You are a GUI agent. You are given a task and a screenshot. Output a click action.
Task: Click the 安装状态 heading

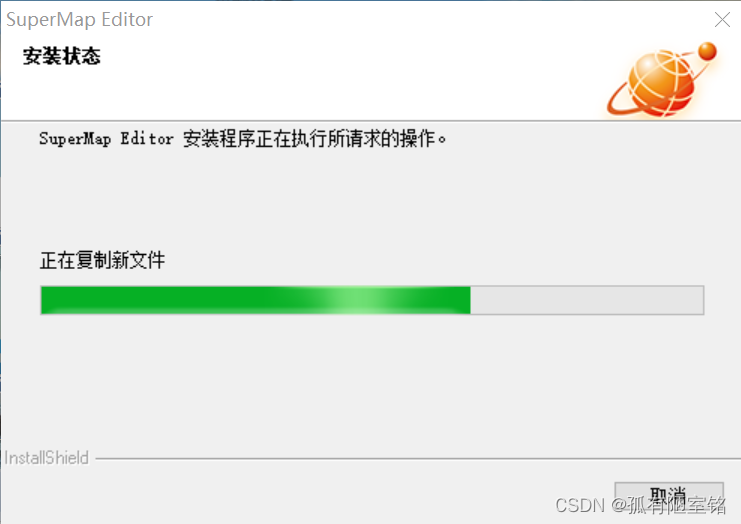[x=61, y=56]
